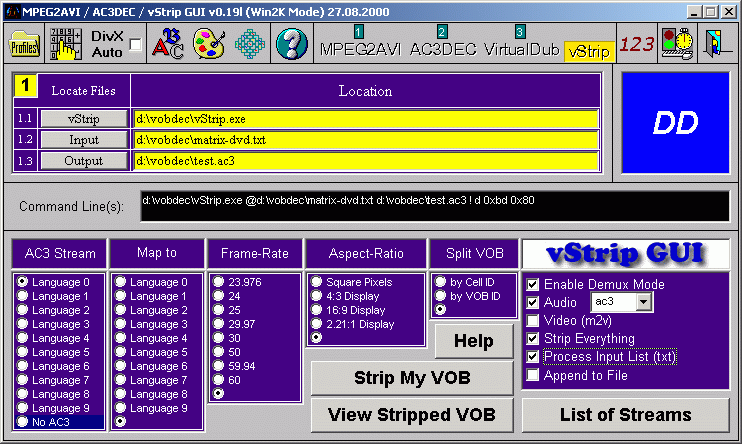
Task: Click the Input locate file button
Action: tap(84, 140)
